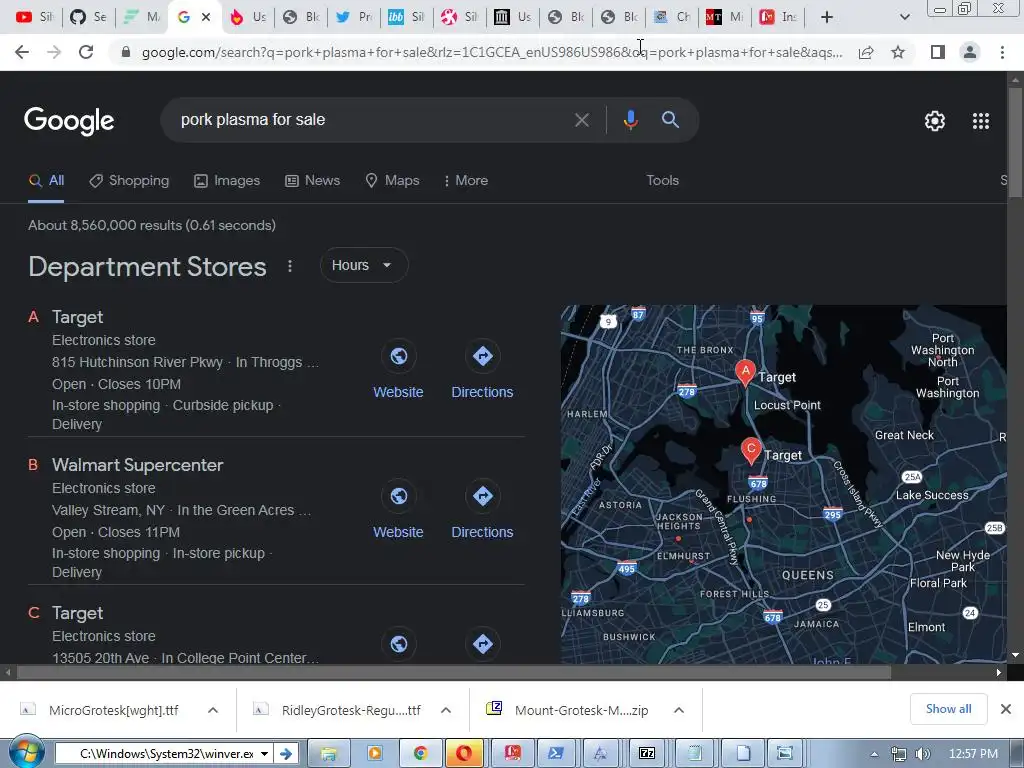This screenshot has width=1024, height=768.
Task: Reload the current page
Action: [86, 52]
